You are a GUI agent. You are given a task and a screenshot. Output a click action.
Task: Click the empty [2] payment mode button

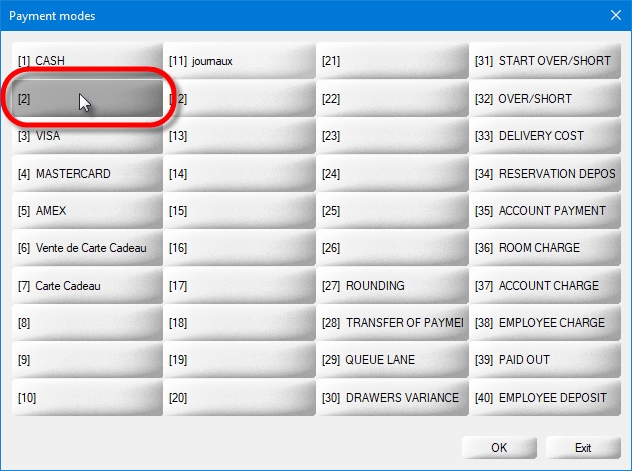pos(87,99)
